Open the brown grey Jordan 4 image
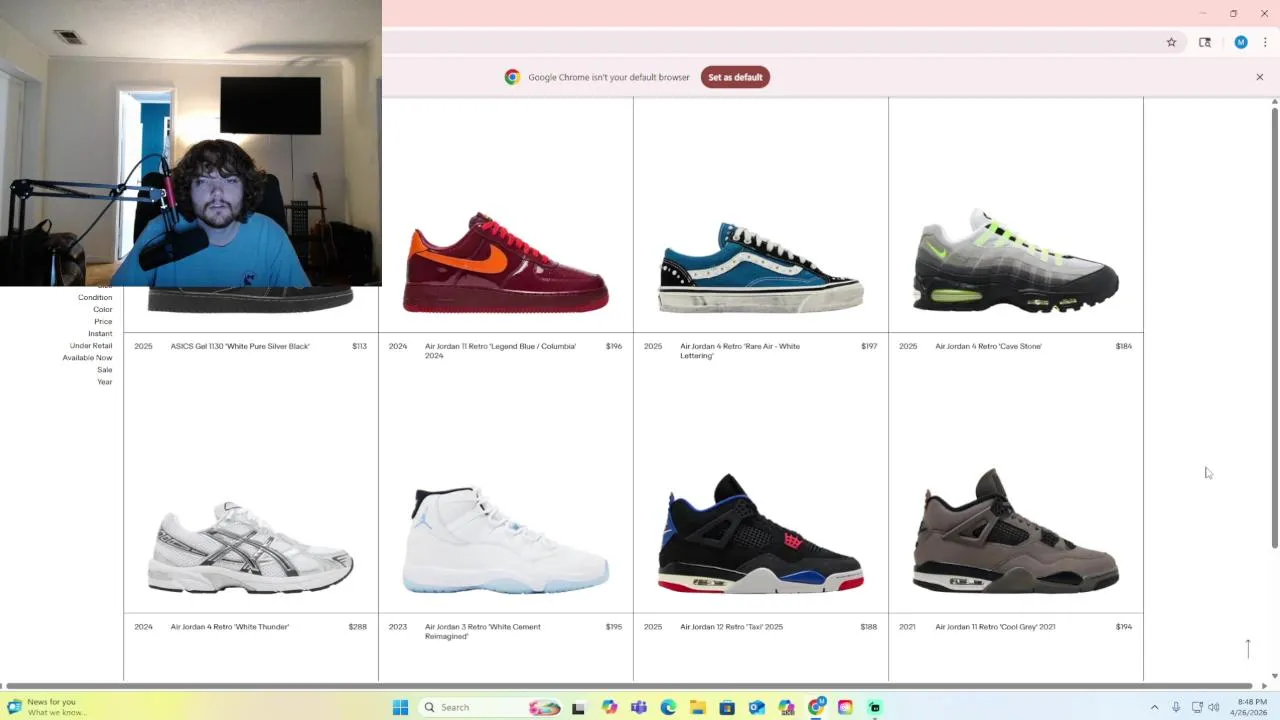The width and height of the screenshot is (1280, 720). [1016, 530]
